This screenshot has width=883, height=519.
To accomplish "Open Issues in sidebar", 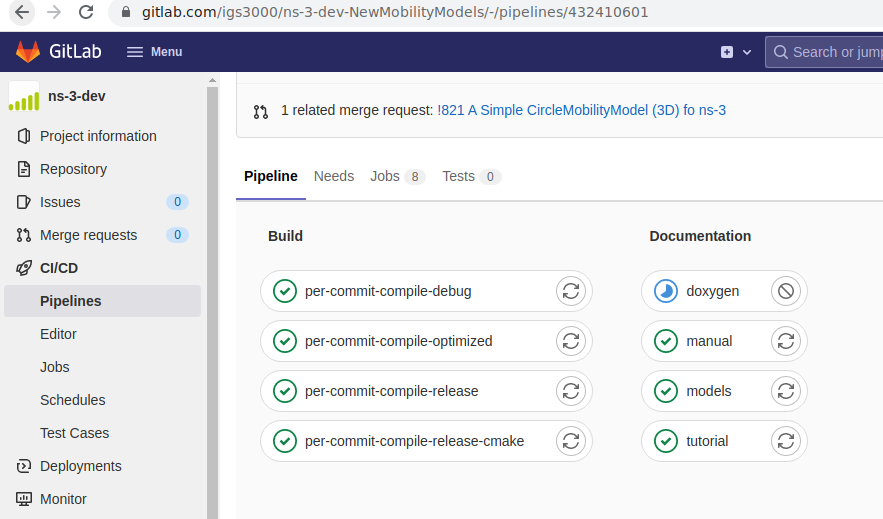I will (x=60, y=202).
